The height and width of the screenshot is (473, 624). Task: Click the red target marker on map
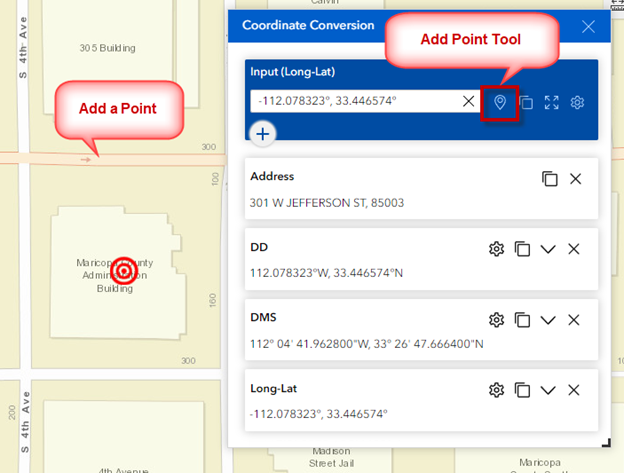pos(124,271)
